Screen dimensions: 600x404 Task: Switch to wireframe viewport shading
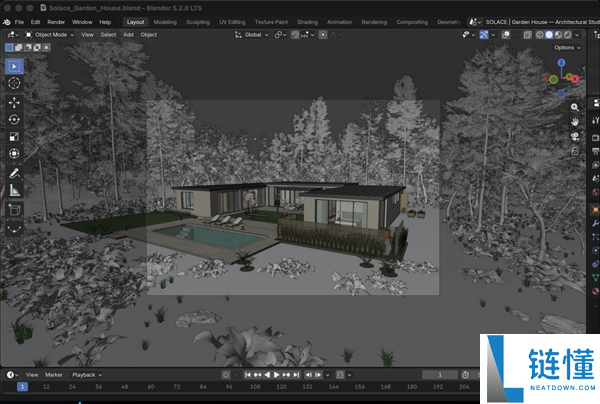(540, 35)
